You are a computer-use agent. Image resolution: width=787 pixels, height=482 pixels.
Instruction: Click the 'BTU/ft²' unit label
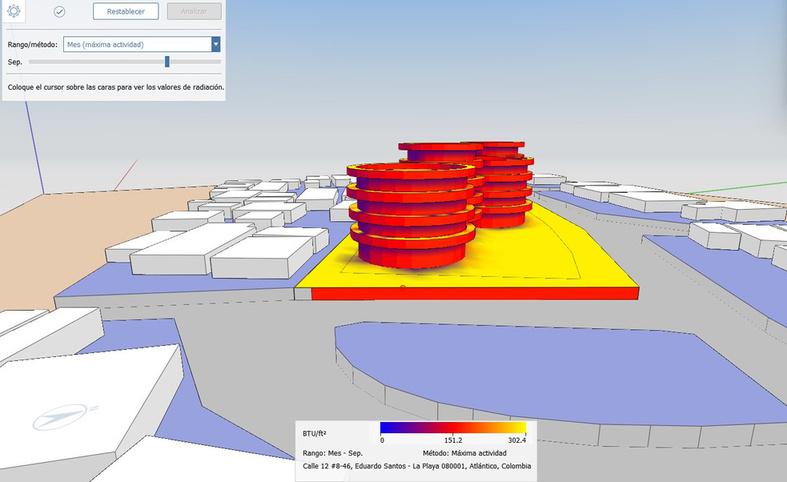click(314, 433)
